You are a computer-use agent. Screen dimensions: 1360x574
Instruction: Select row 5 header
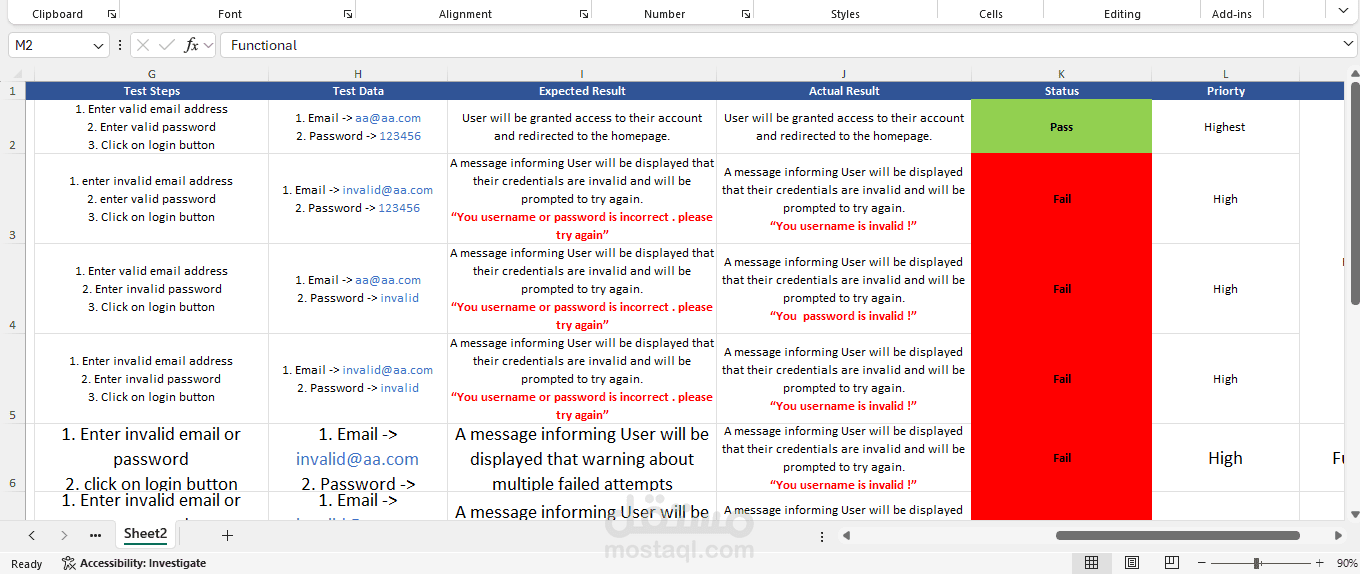click(x=12, y=378)
